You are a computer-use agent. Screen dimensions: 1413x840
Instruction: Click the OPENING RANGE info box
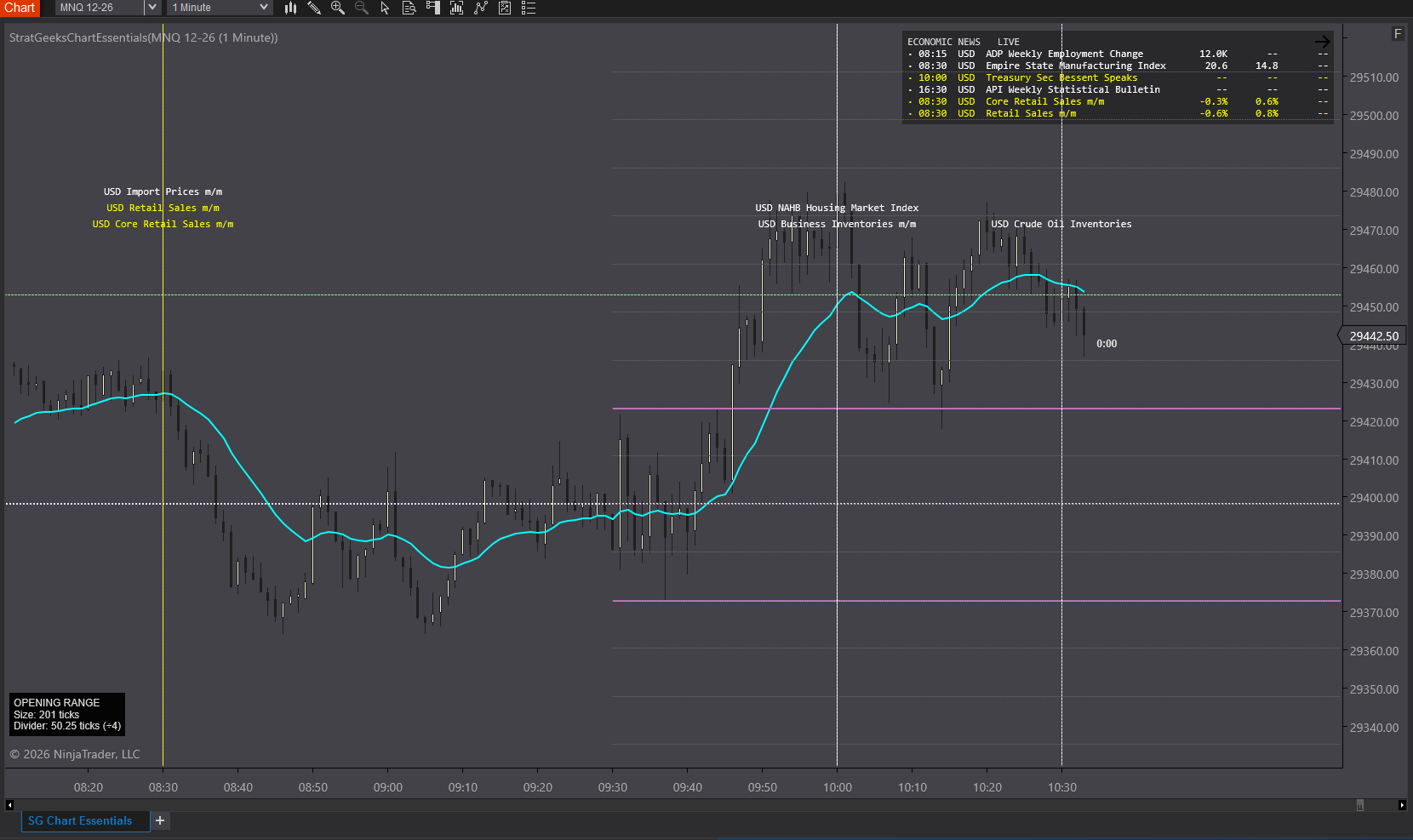click(x=67, y=714)
